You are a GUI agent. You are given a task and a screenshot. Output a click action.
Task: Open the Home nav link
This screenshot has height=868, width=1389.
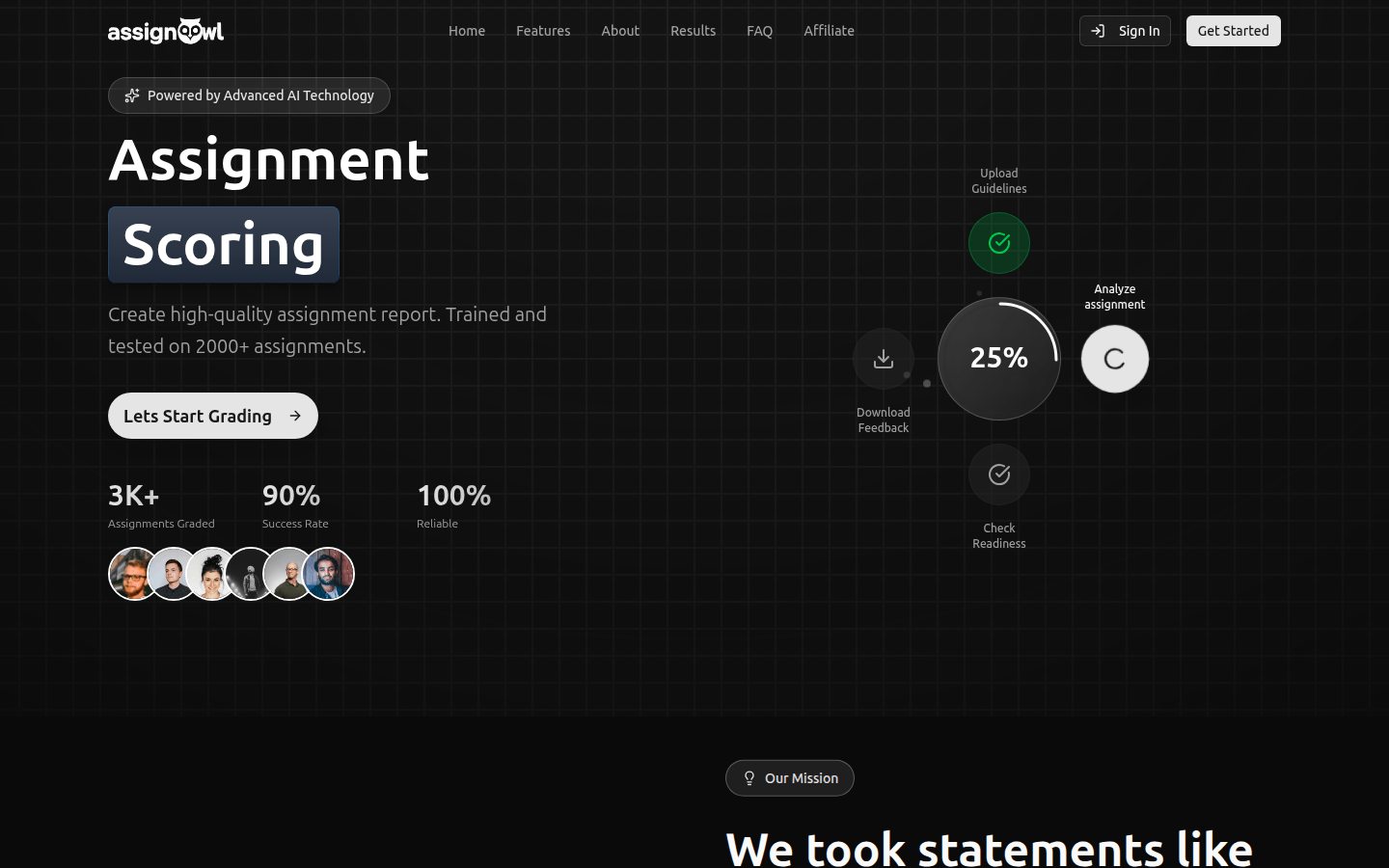[x=467, y=31]
